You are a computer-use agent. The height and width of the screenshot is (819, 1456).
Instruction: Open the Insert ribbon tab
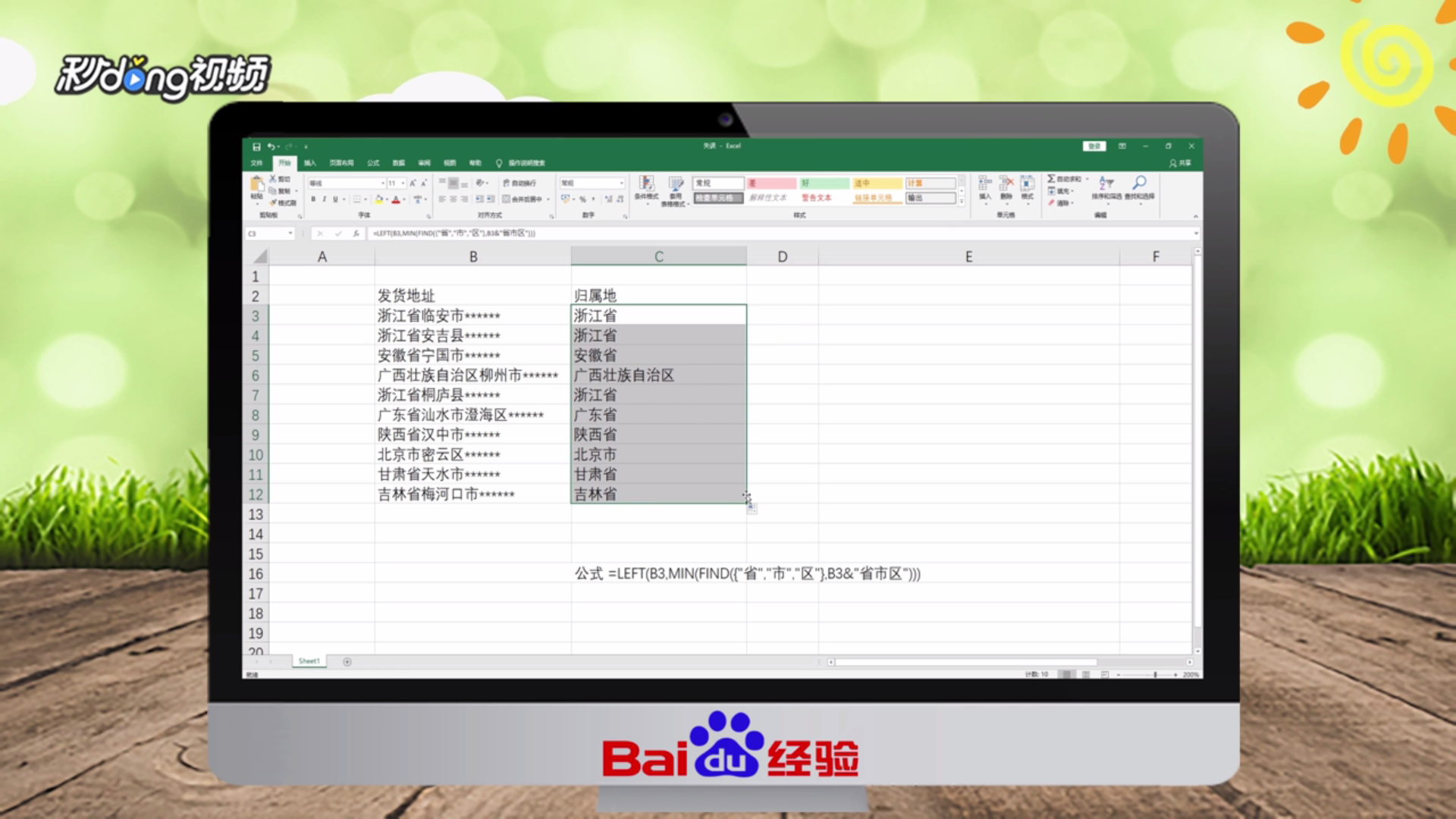(310, 163)
